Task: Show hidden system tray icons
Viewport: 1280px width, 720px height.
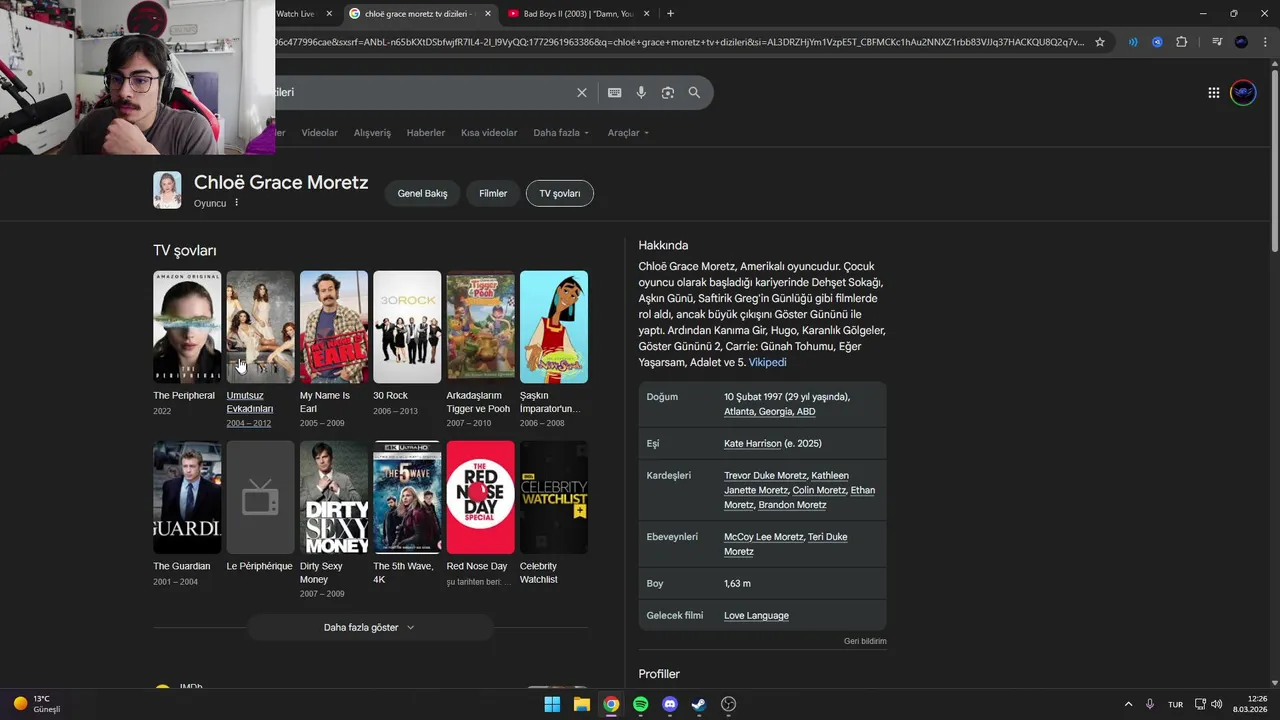Action: click(x=1128, y=704)
